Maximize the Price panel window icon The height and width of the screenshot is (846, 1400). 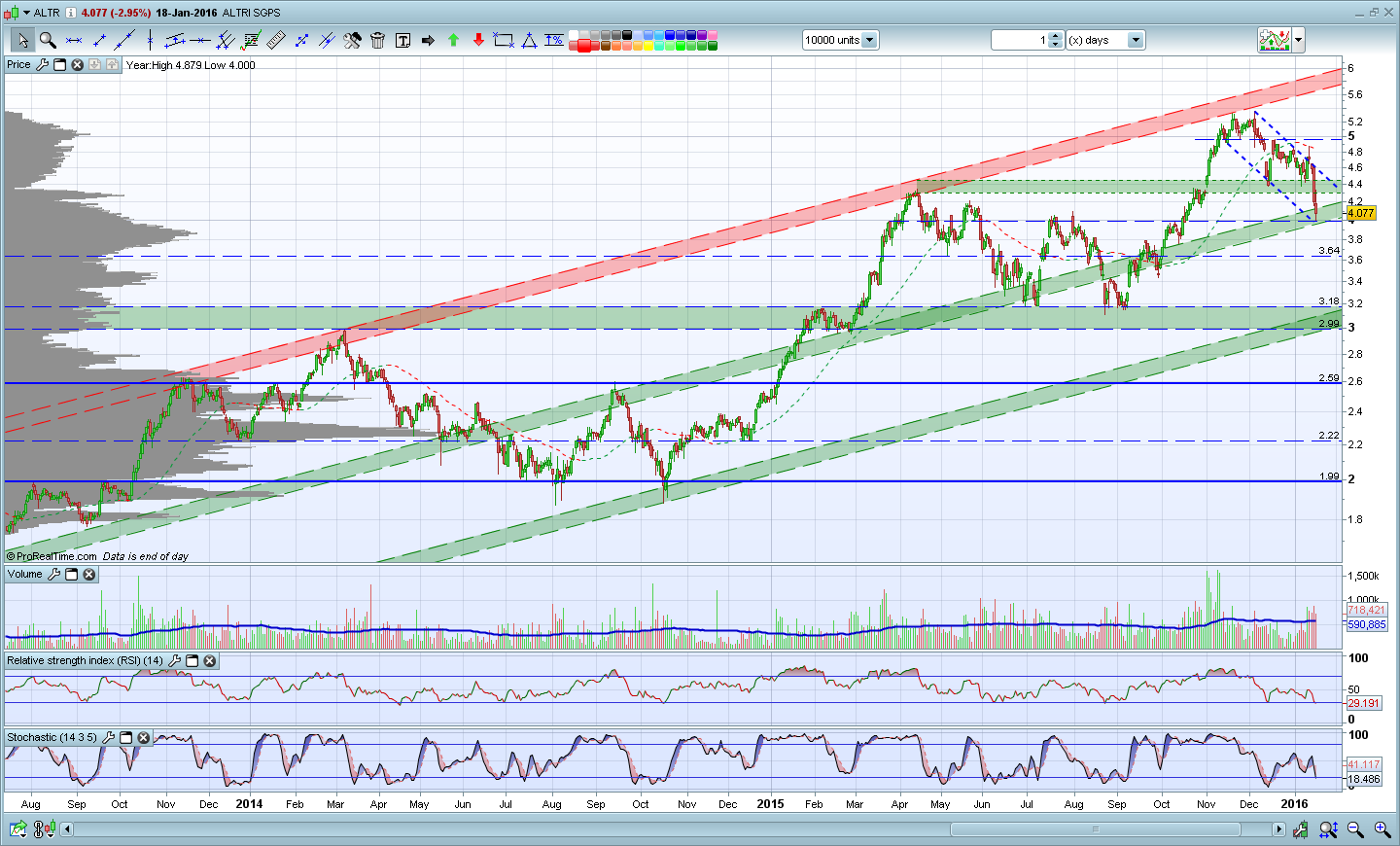coord(59,65)
